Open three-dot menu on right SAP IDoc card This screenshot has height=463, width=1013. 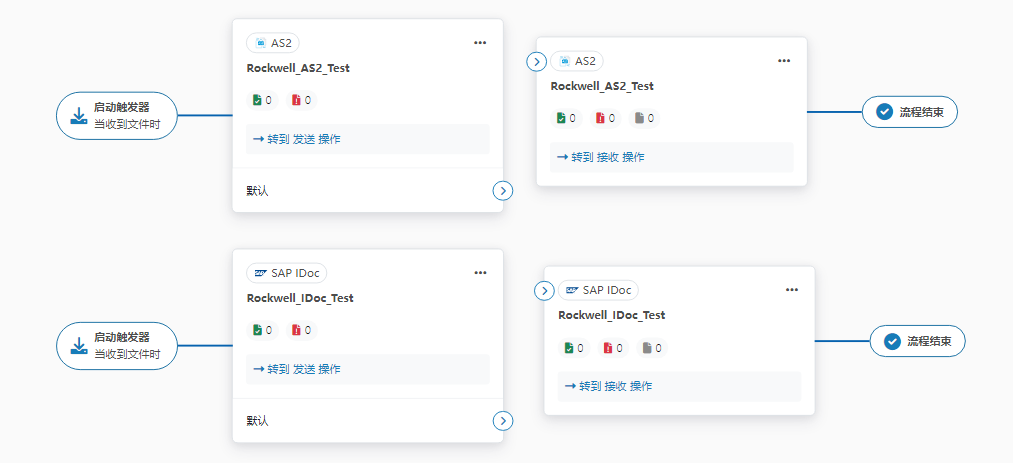pos(792,290)
